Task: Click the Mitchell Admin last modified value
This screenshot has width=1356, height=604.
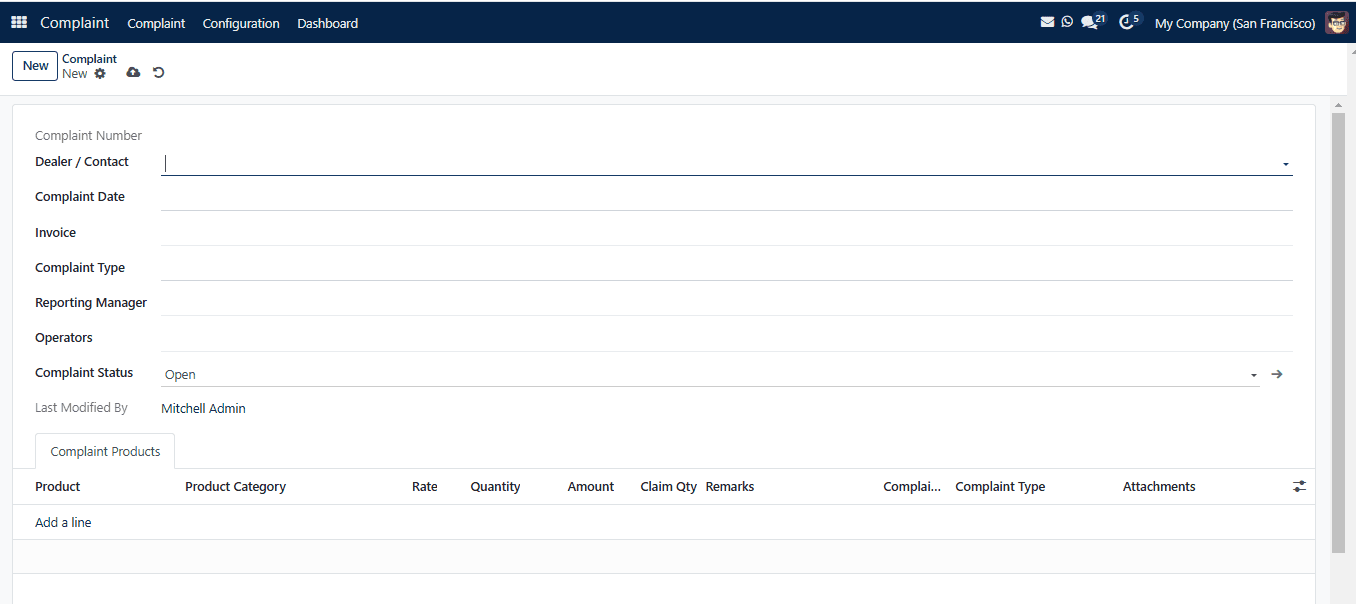Action: (x=203, y=408)
